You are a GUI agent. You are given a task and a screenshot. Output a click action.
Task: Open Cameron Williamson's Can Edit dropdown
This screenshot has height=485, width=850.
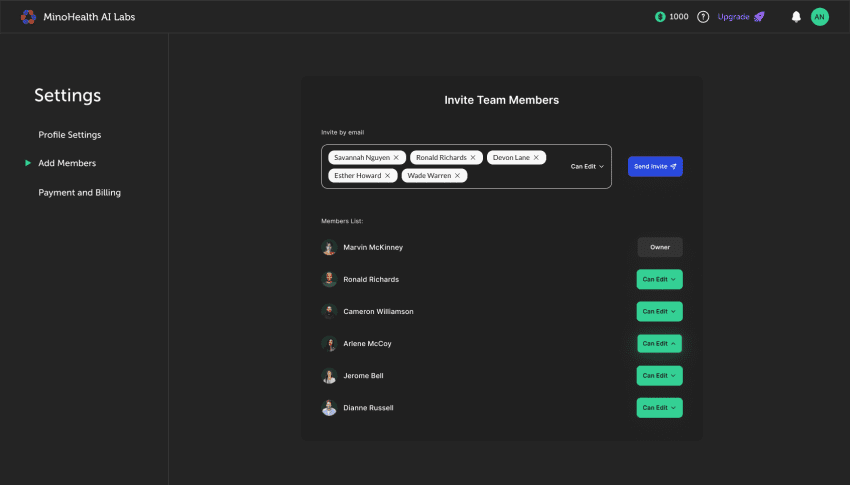coord(659,312)
